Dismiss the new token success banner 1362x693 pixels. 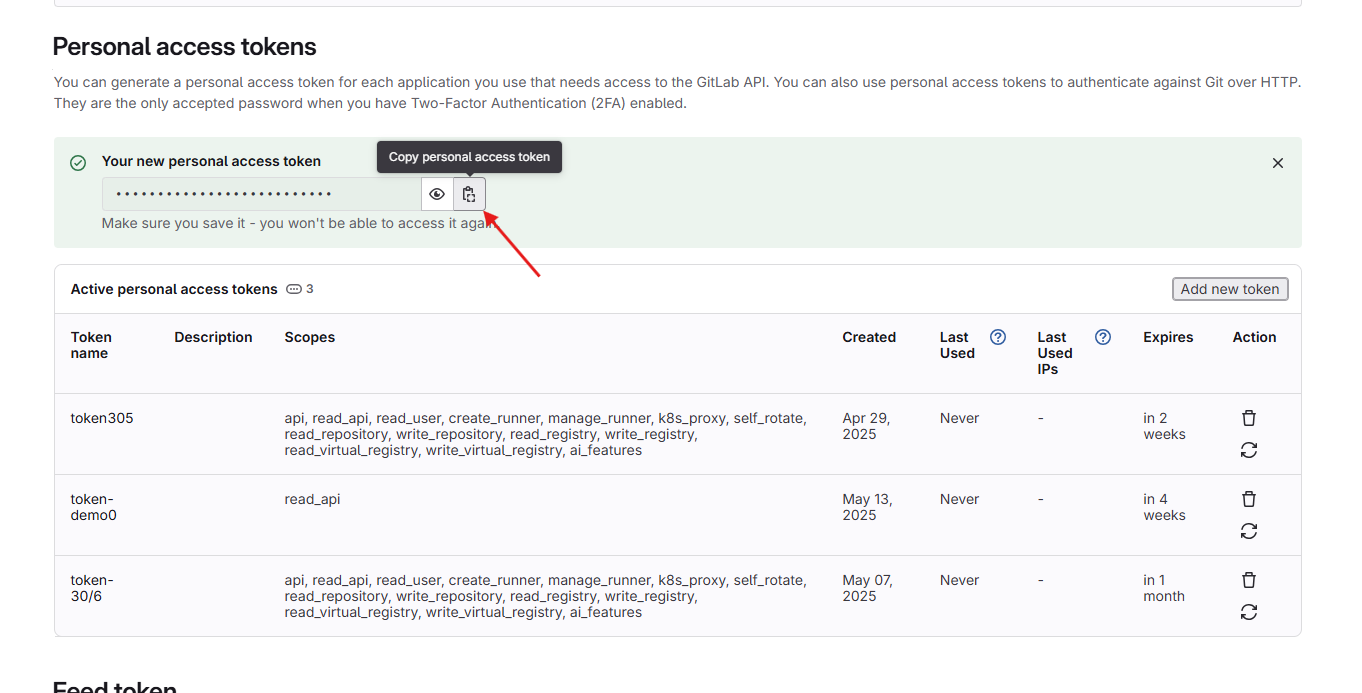[1277, 163]
